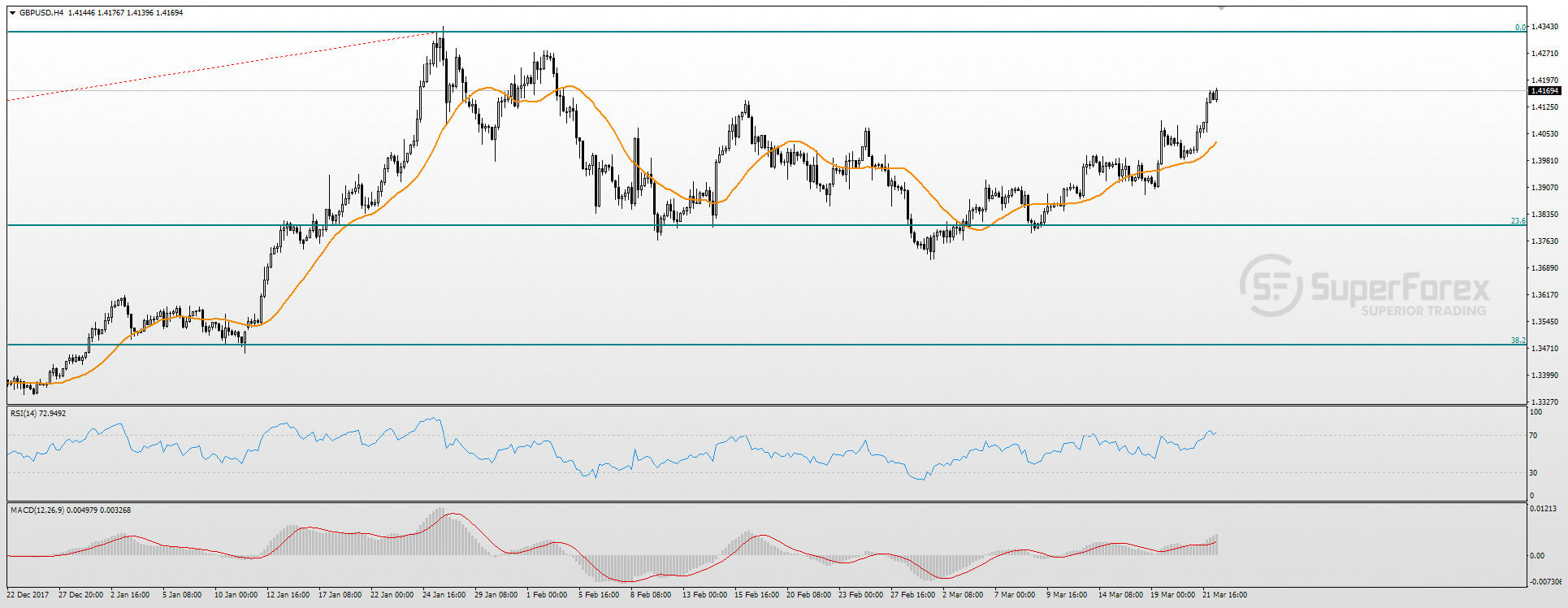Click price axis value 1.38350

click(1544, 215)
